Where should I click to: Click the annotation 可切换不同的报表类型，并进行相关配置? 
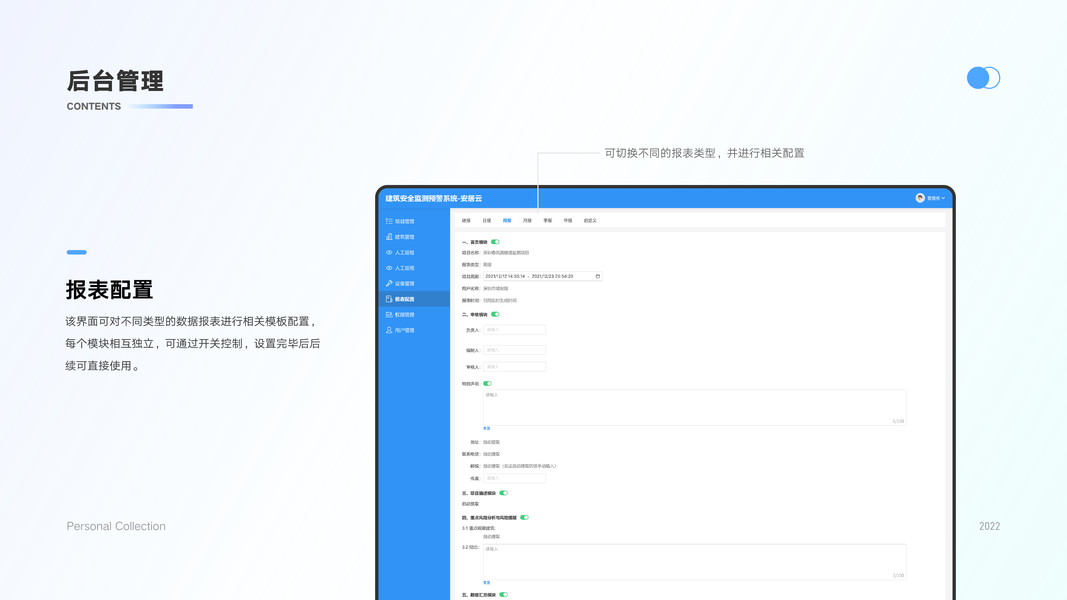704,153
